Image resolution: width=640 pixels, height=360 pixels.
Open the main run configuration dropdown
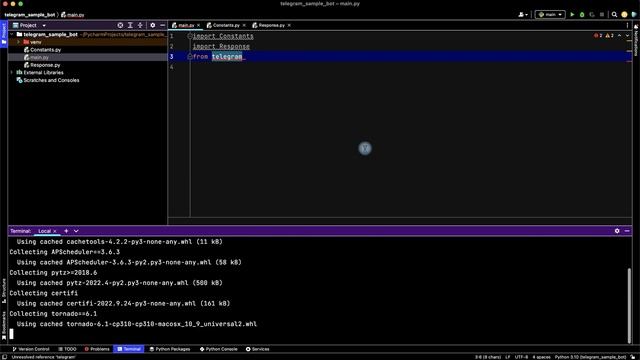click(550, 14)
